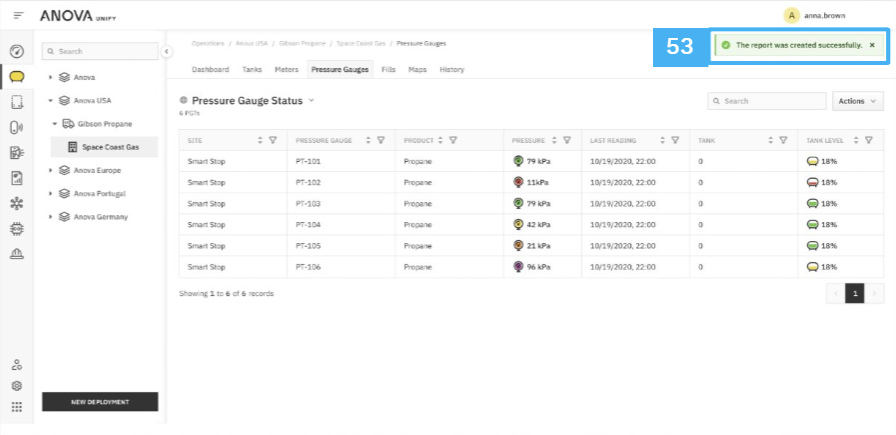Image resolution: width=896 pixels, height=435 pixels.
Task: Click the table search field
Action: click(x=767, y=101)
